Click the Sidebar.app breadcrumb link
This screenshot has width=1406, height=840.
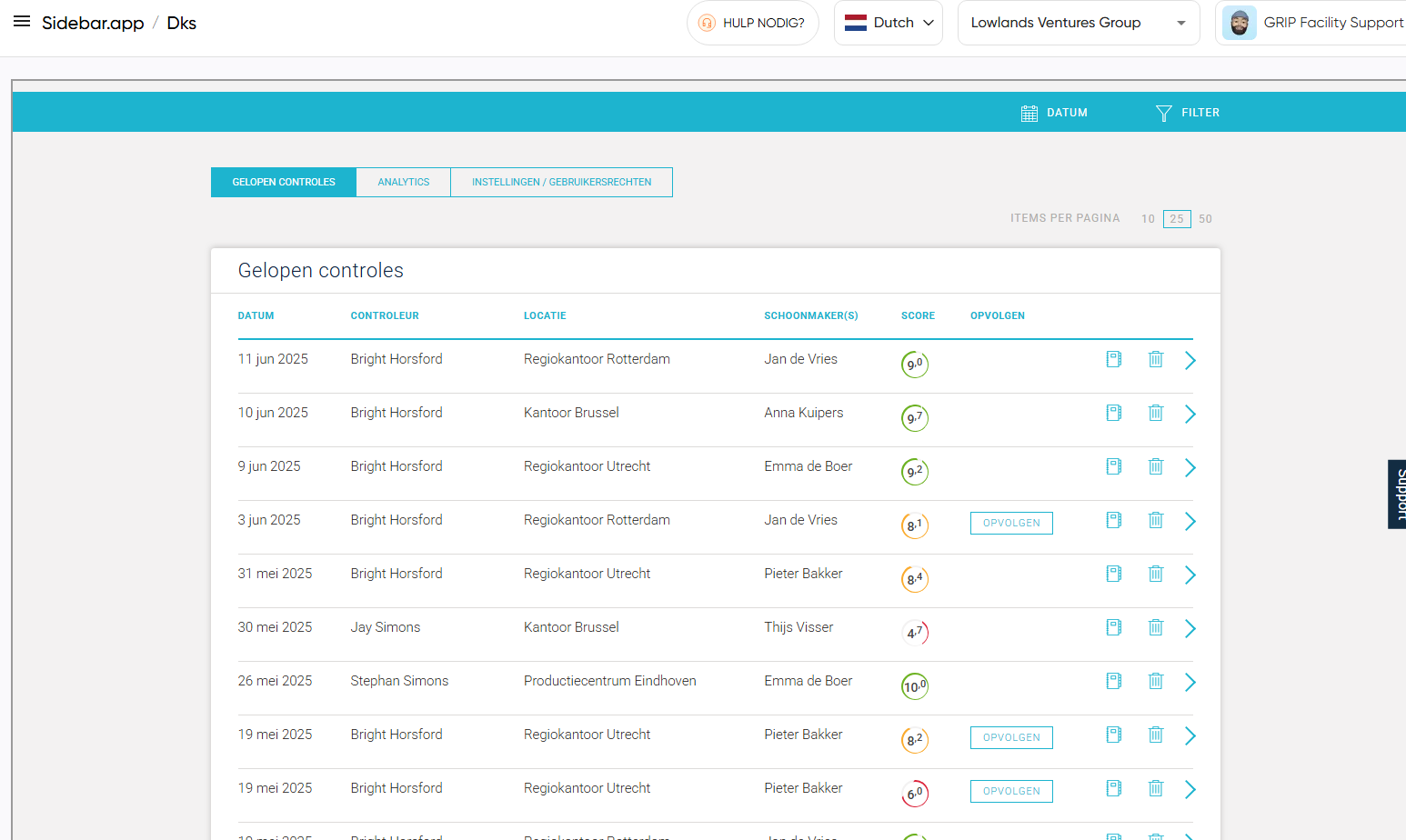[93, 23]
